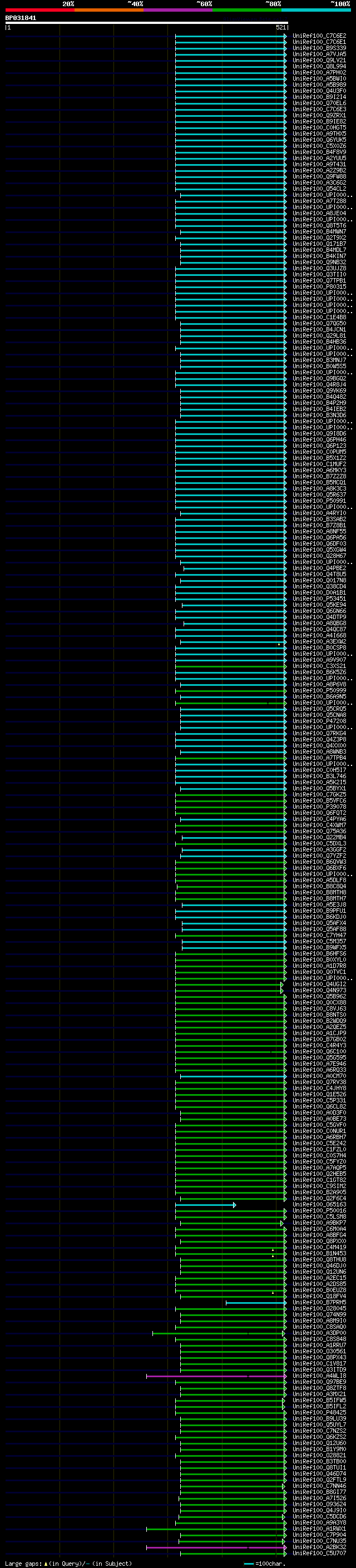
Task: Select hit label UniRef100_A4WLI8
Action: tap(319, 1376)
